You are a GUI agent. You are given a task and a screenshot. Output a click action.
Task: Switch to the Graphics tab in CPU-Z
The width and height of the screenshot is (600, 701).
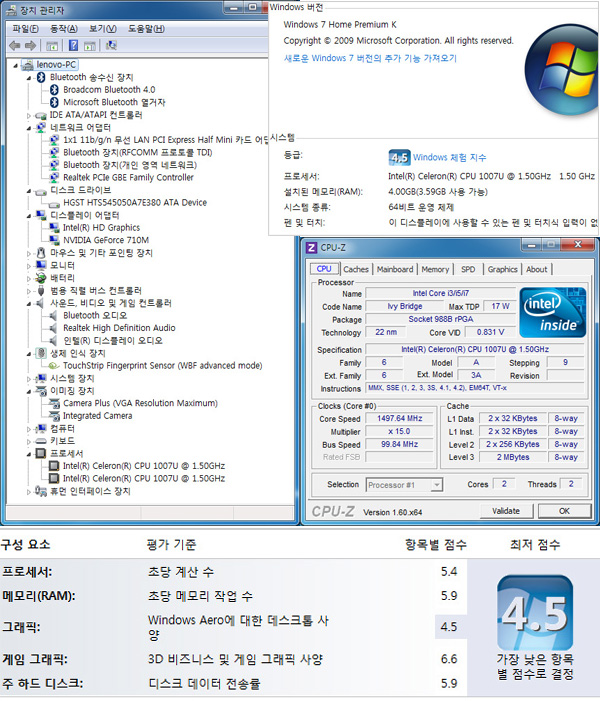point(503,269)
